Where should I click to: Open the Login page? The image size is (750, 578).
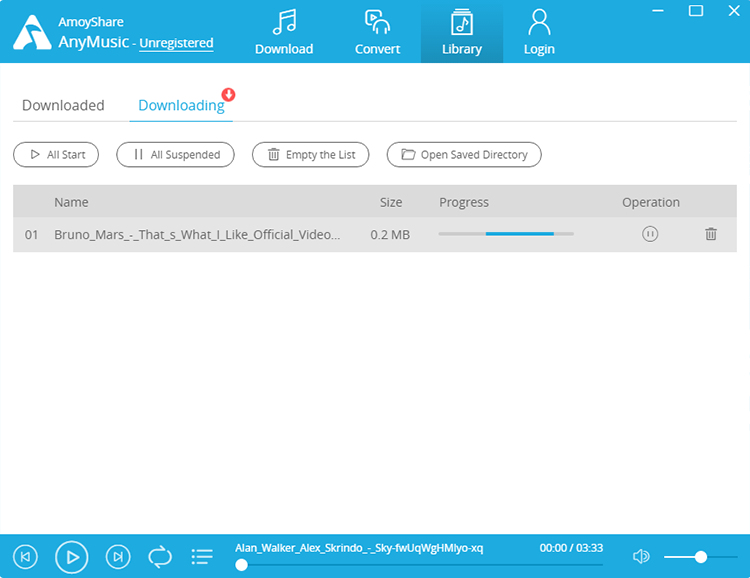point(539,32)
